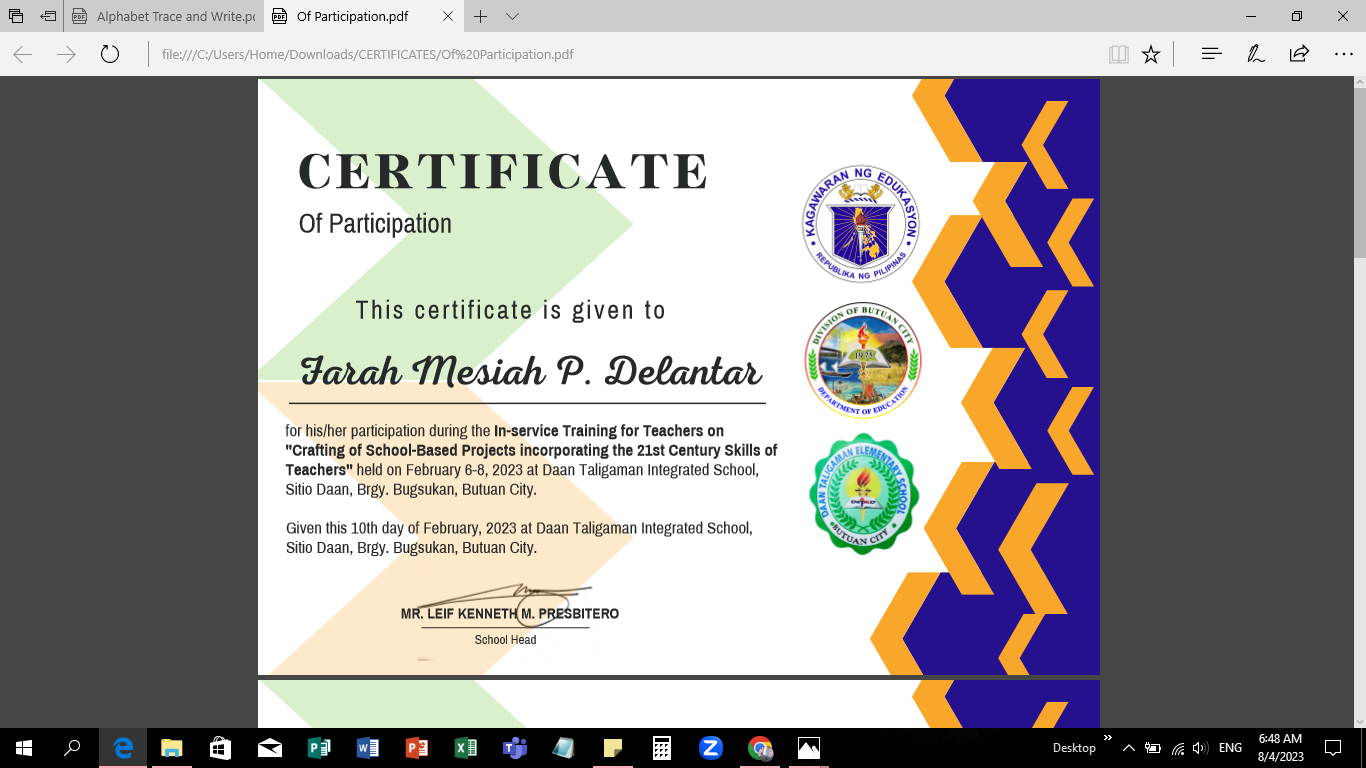
Task: Click the scrollbar down arrow
Action: click(1359, 720)
